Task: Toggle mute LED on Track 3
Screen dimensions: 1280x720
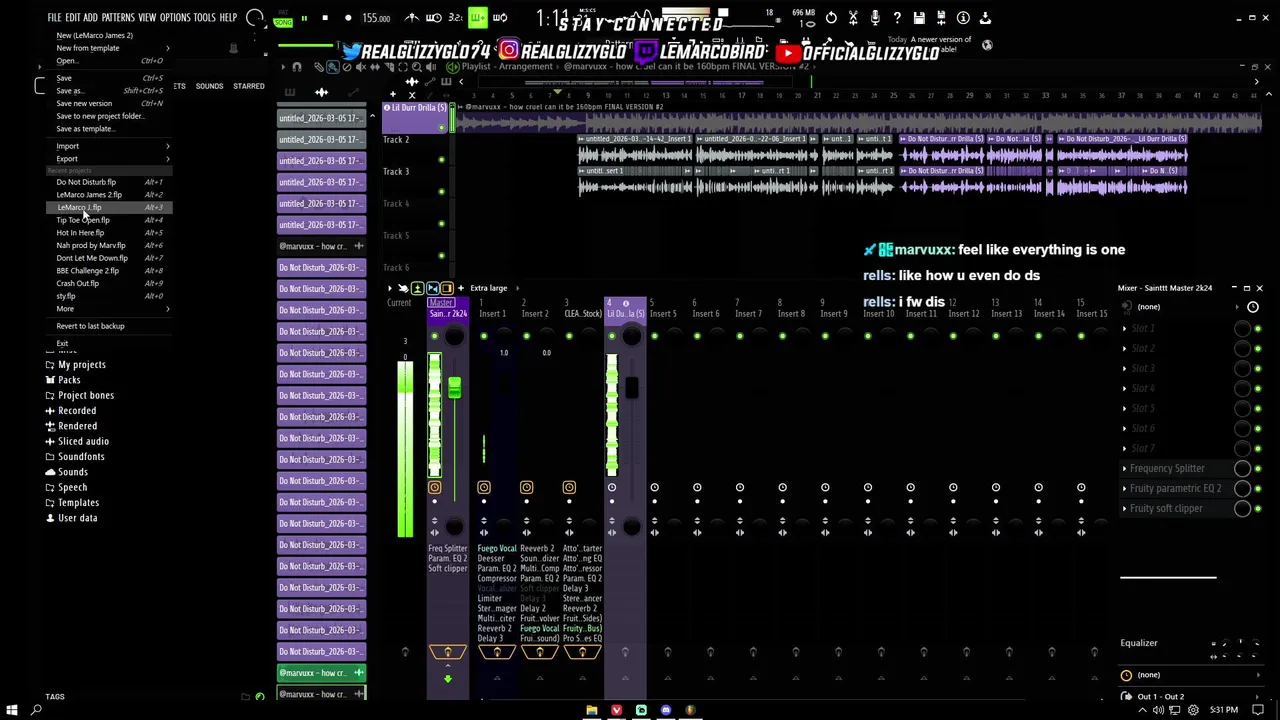Action: [x=441, y=192]
